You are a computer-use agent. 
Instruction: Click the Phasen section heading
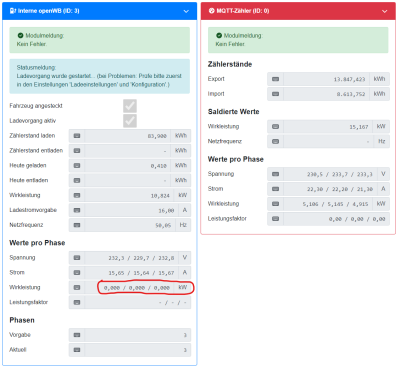(x=22, y=320)
